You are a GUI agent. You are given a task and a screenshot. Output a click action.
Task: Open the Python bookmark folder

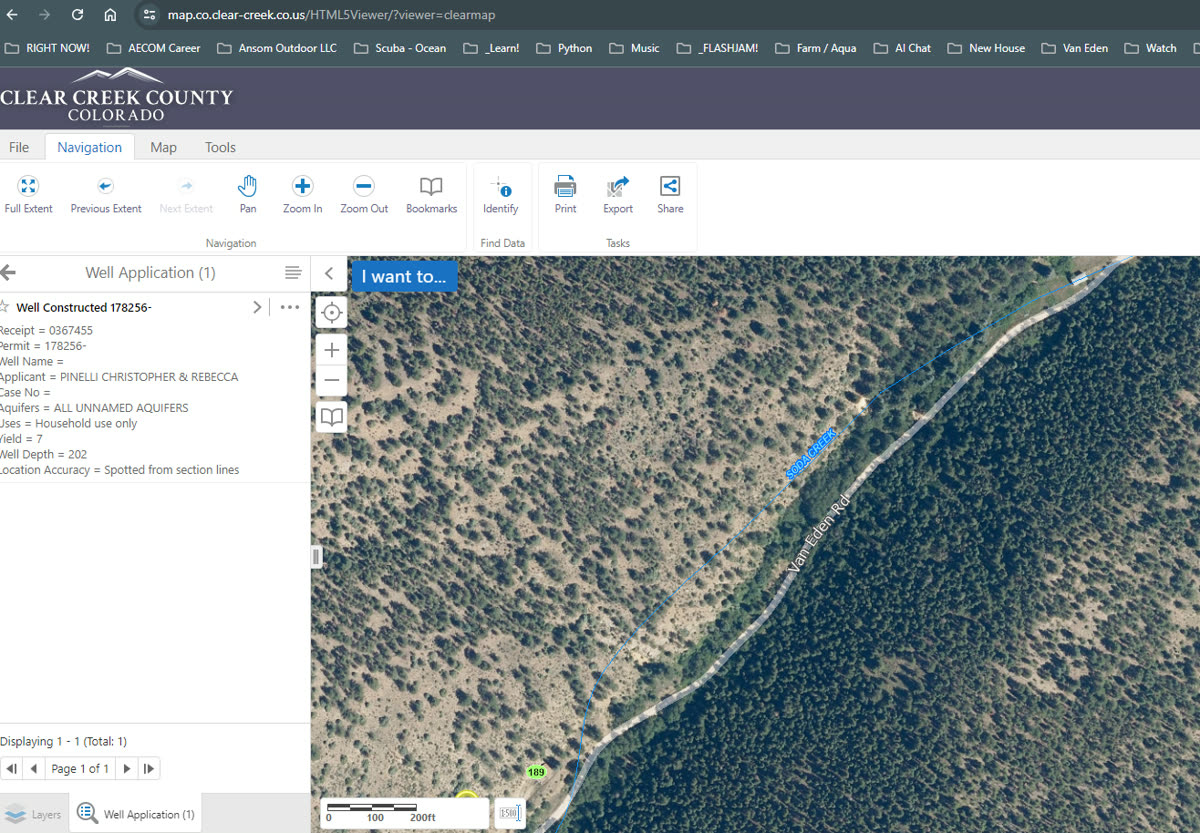point(564,48)
